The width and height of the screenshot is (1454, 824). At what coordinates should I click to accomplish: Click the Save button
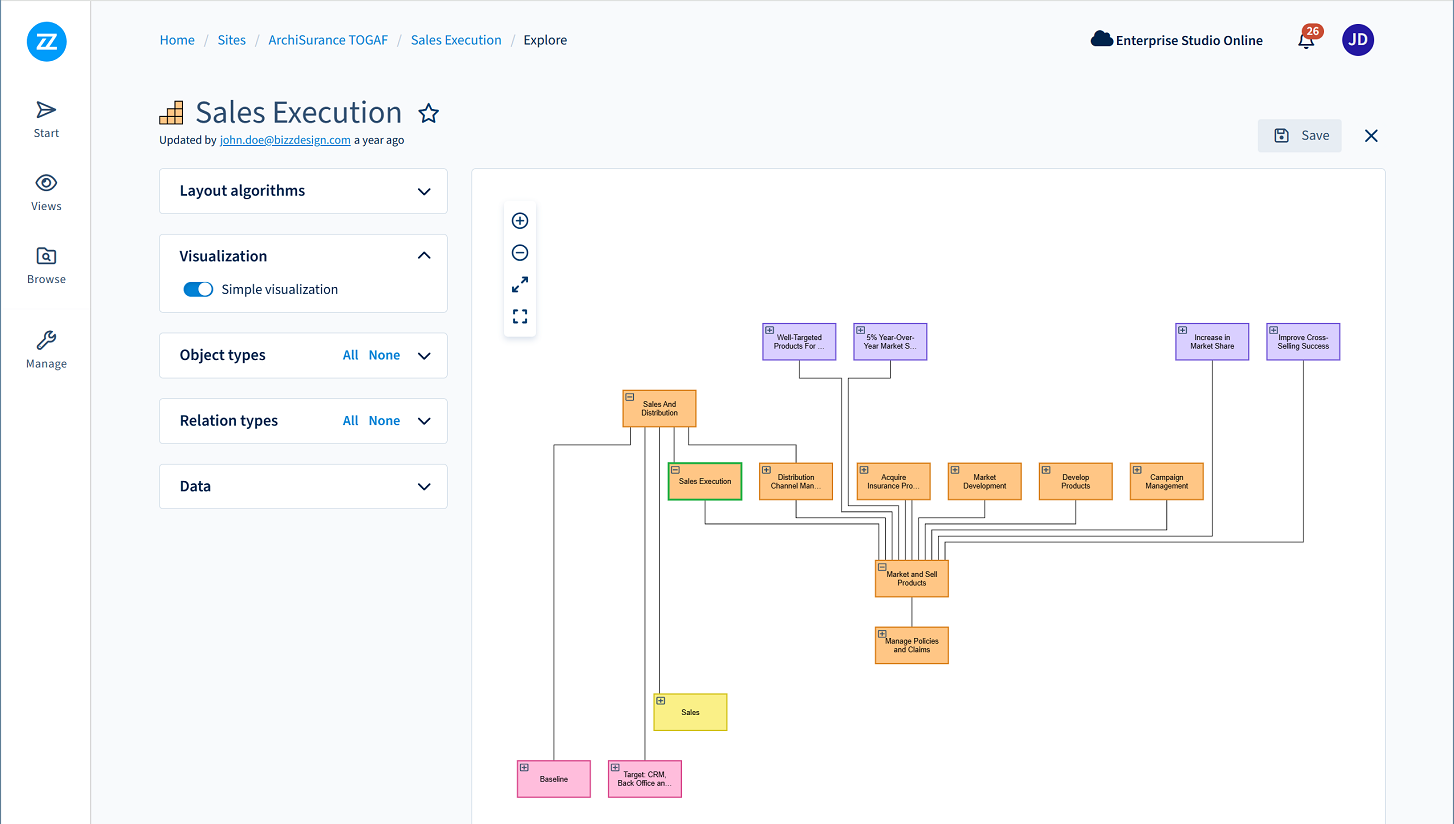point(1300,136)
